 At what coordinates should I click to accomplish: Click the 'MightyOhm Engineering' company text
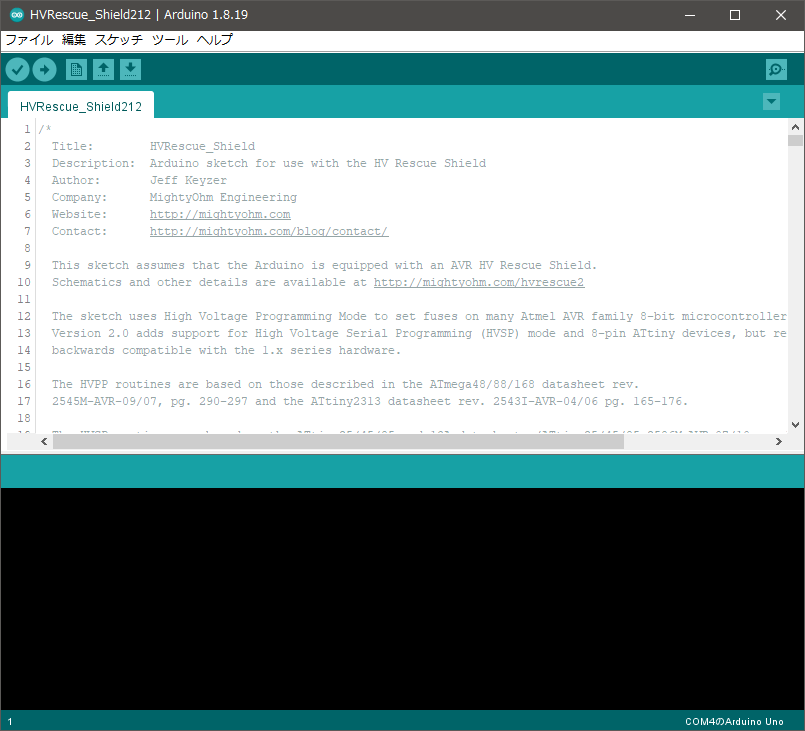click(223, 197)
